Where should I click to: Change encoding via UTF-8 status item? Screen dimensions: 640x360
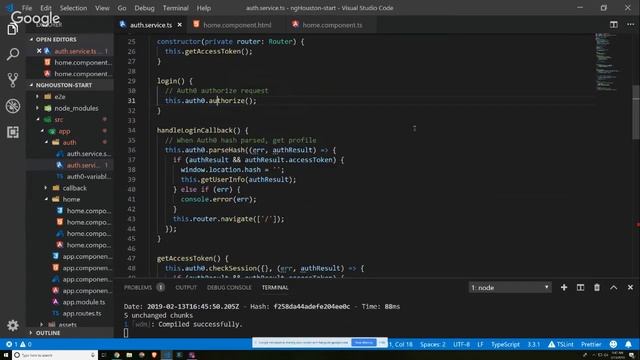tap(461, 344)
